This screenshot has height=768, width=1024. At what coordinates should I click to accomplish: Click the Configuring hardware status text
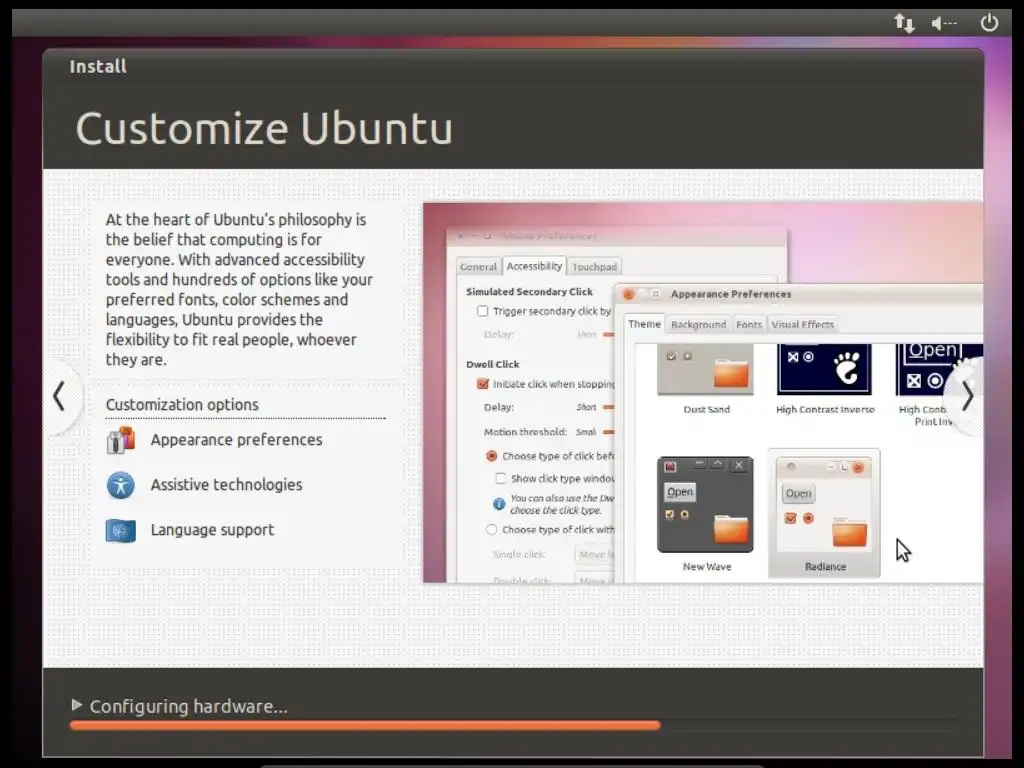tap(188, 706)
